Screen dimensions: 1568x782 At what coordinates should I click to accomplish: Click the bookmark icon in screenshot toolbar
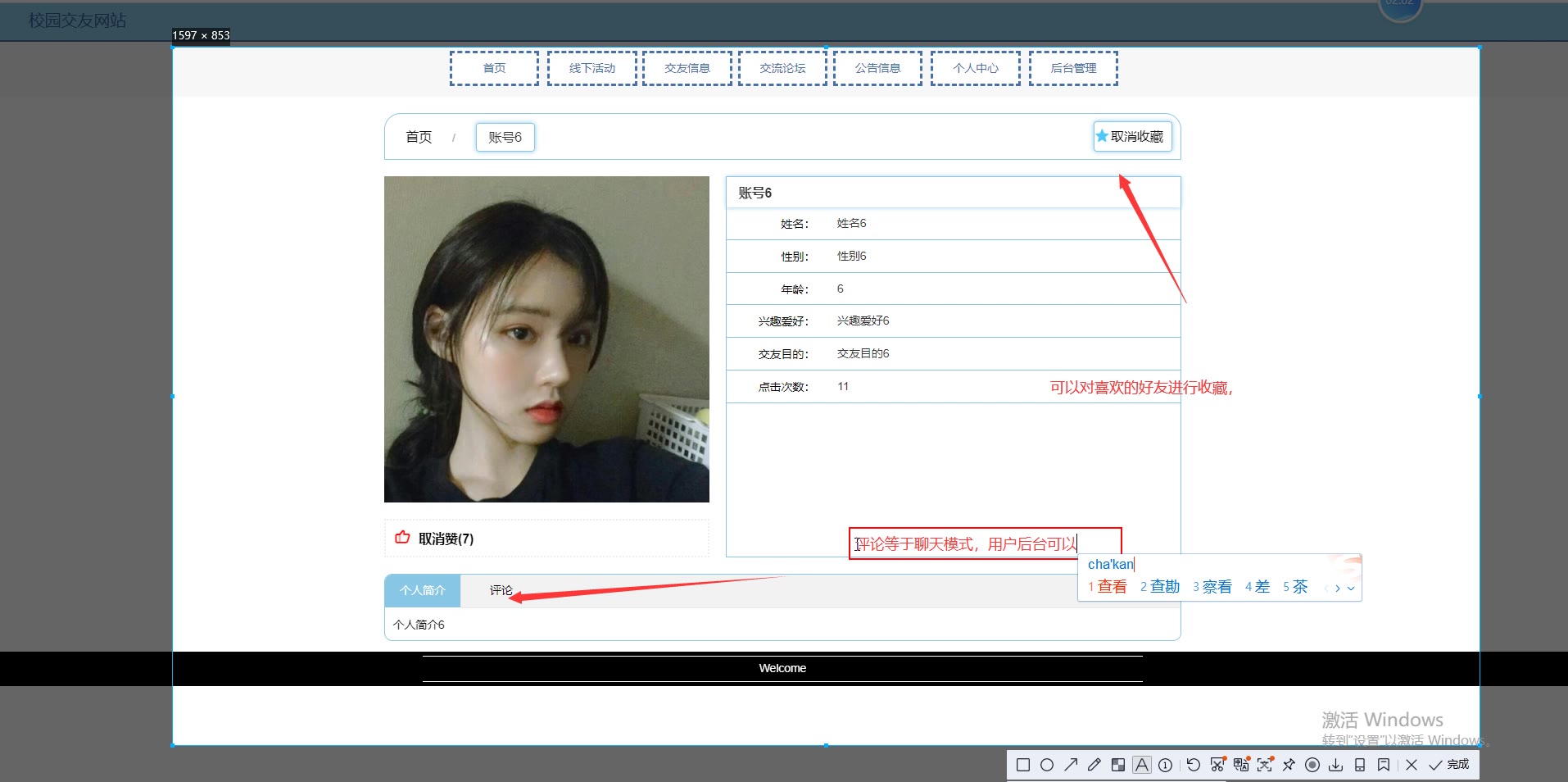point(1384,765)
